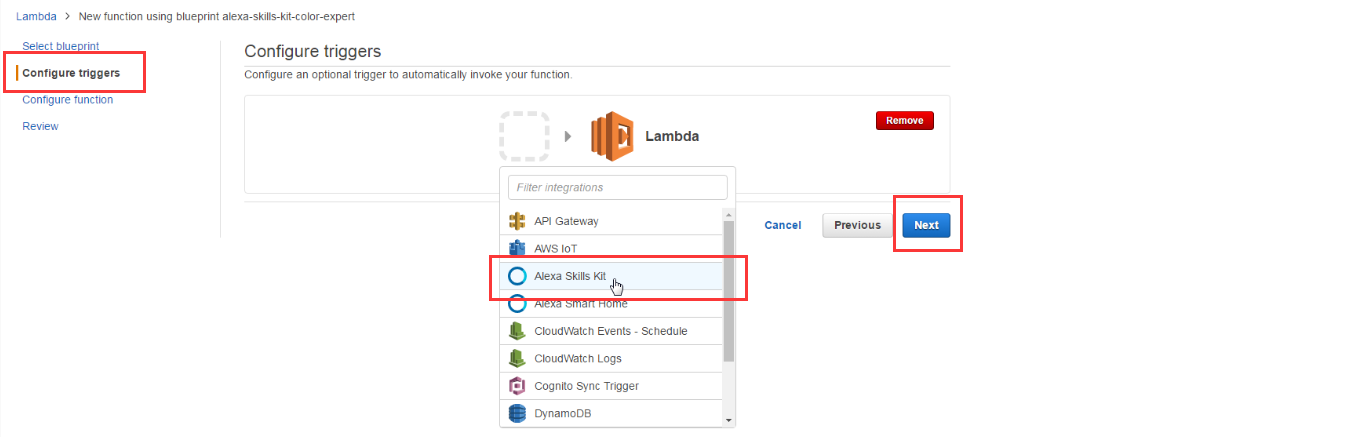Click the orange Lambda logo
Viewport: 1348px width, 437px height.
click(x=612, y=136)
